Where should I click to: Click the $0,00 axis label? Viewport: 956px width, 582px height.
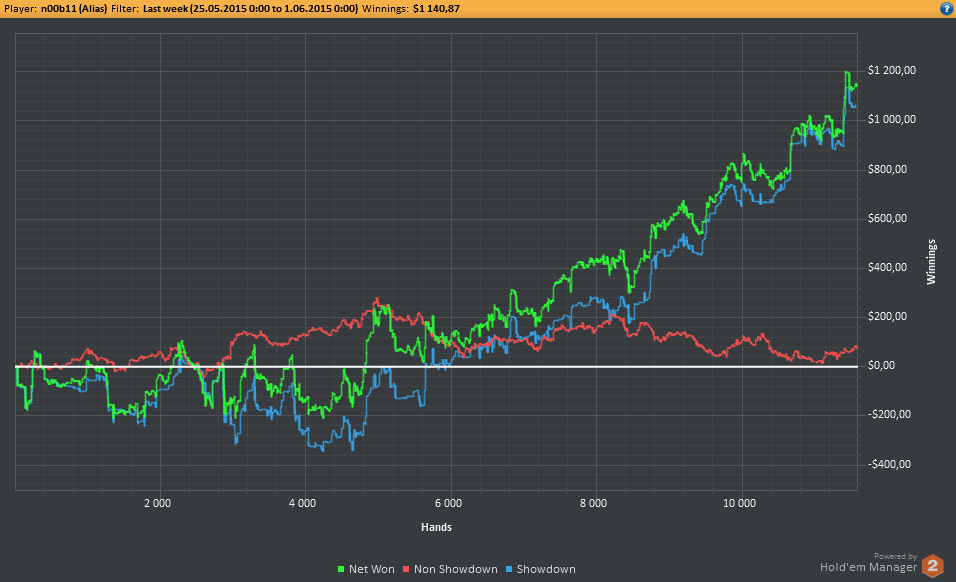coord(881,366)
